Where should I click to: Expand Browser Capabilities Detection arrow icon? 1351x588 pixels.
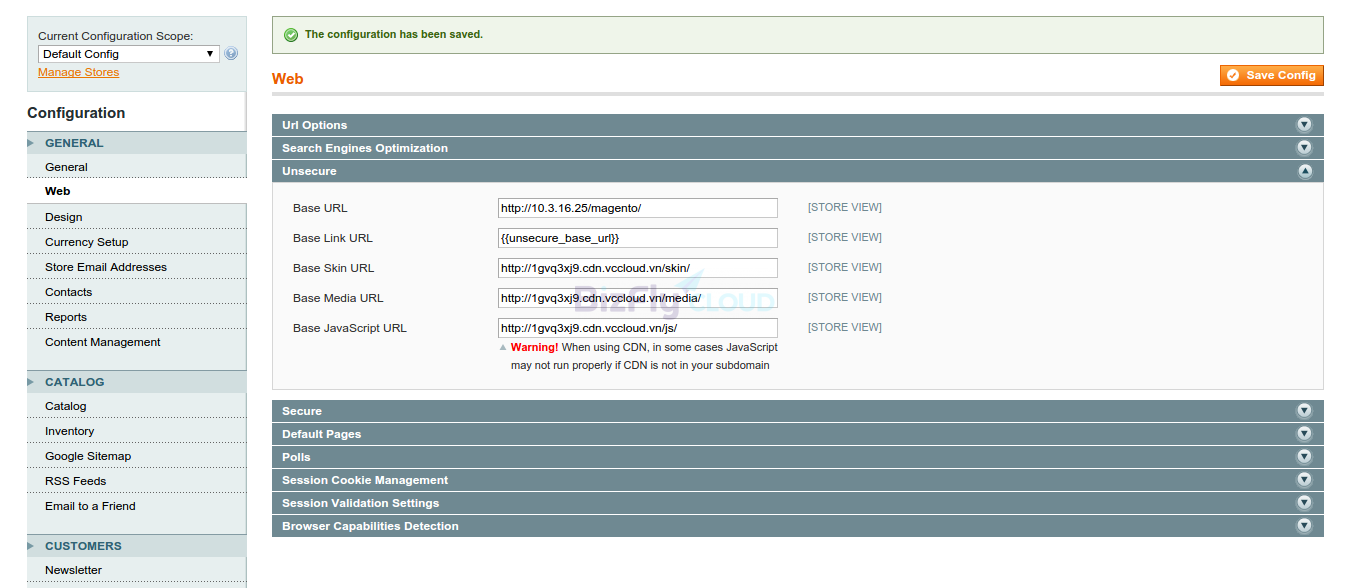(1304, 526)
